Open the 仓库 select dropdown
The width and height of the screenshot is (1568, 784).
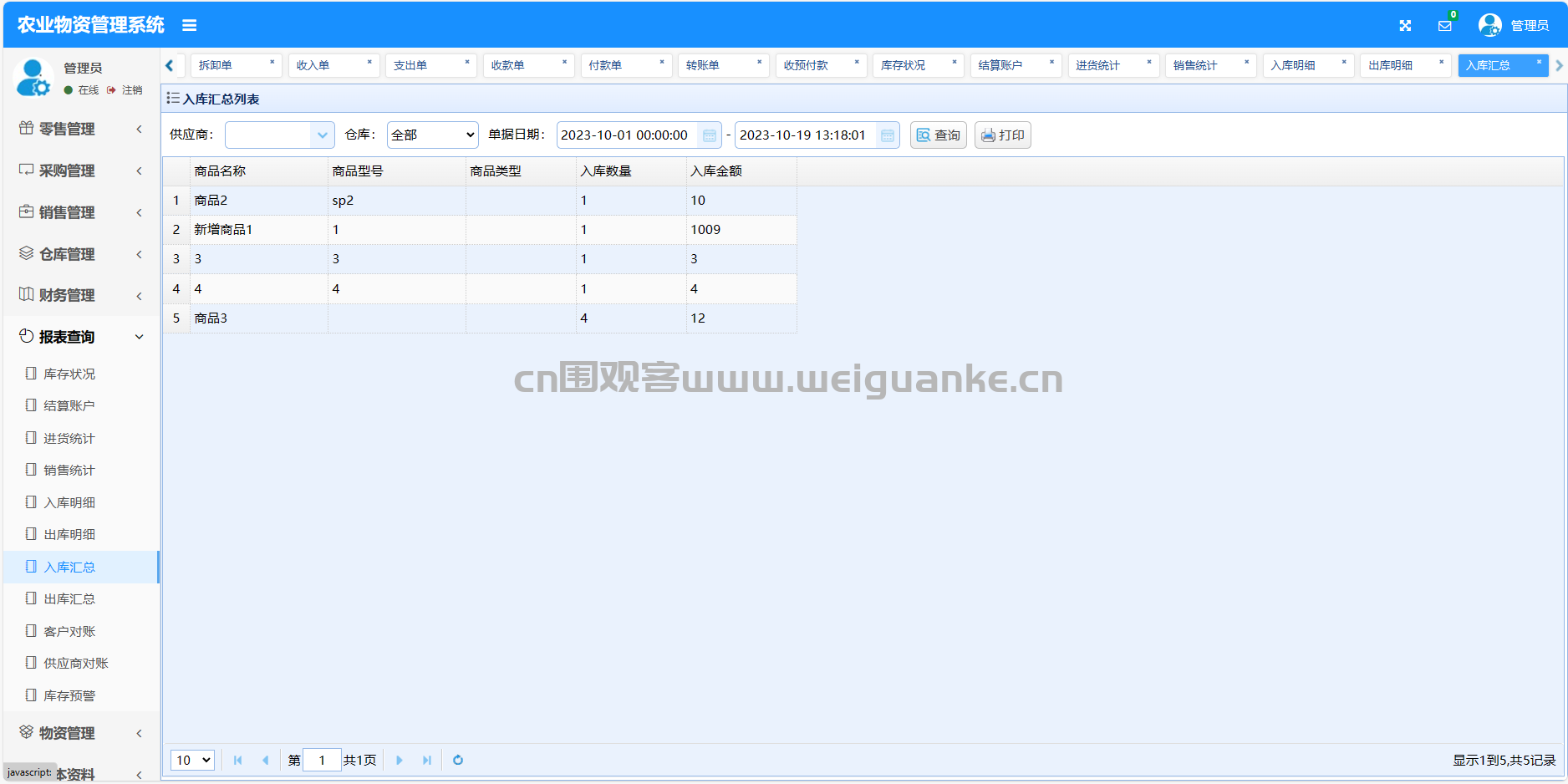click(432, 135)
